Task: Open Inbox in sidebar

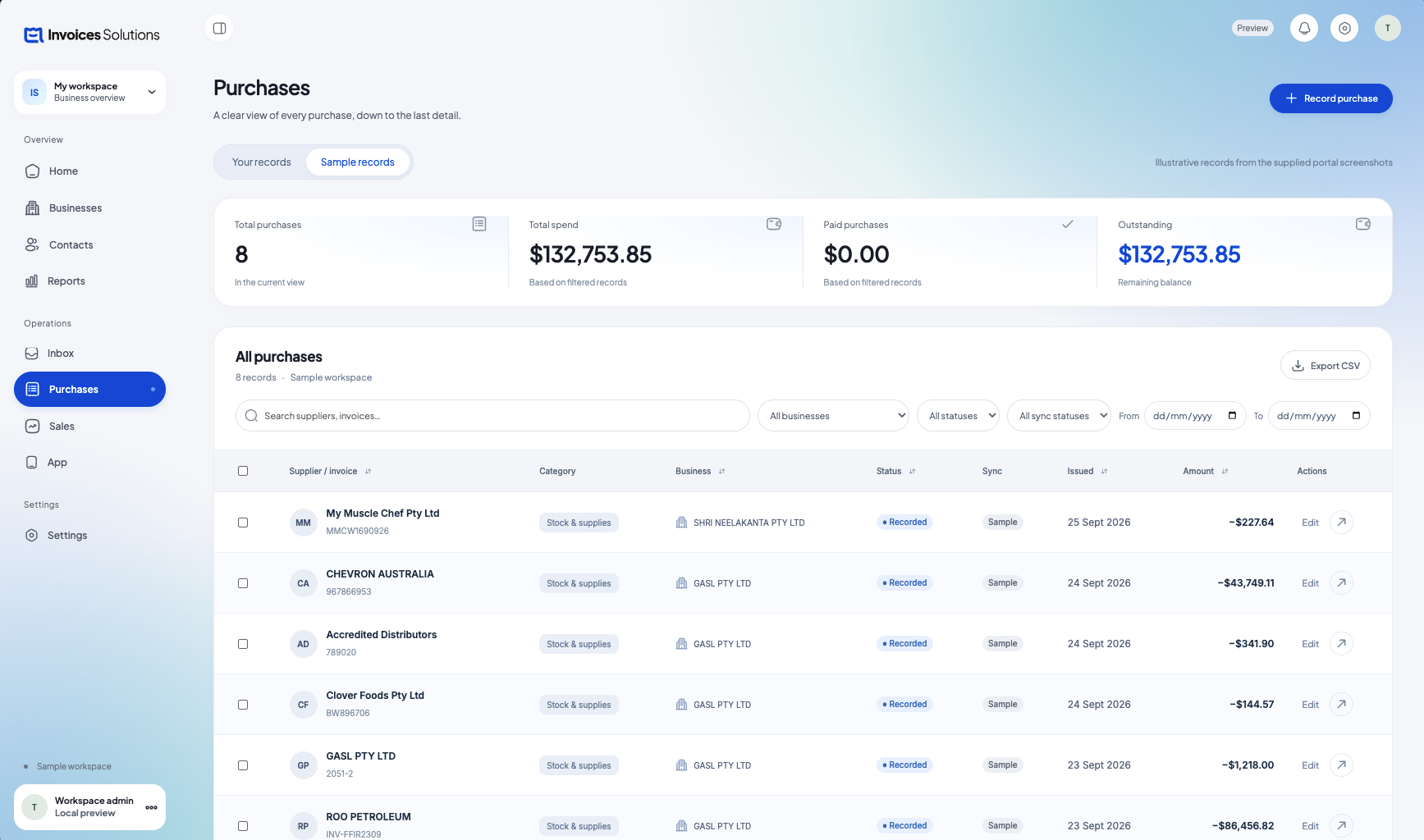Action: (89, 354)
